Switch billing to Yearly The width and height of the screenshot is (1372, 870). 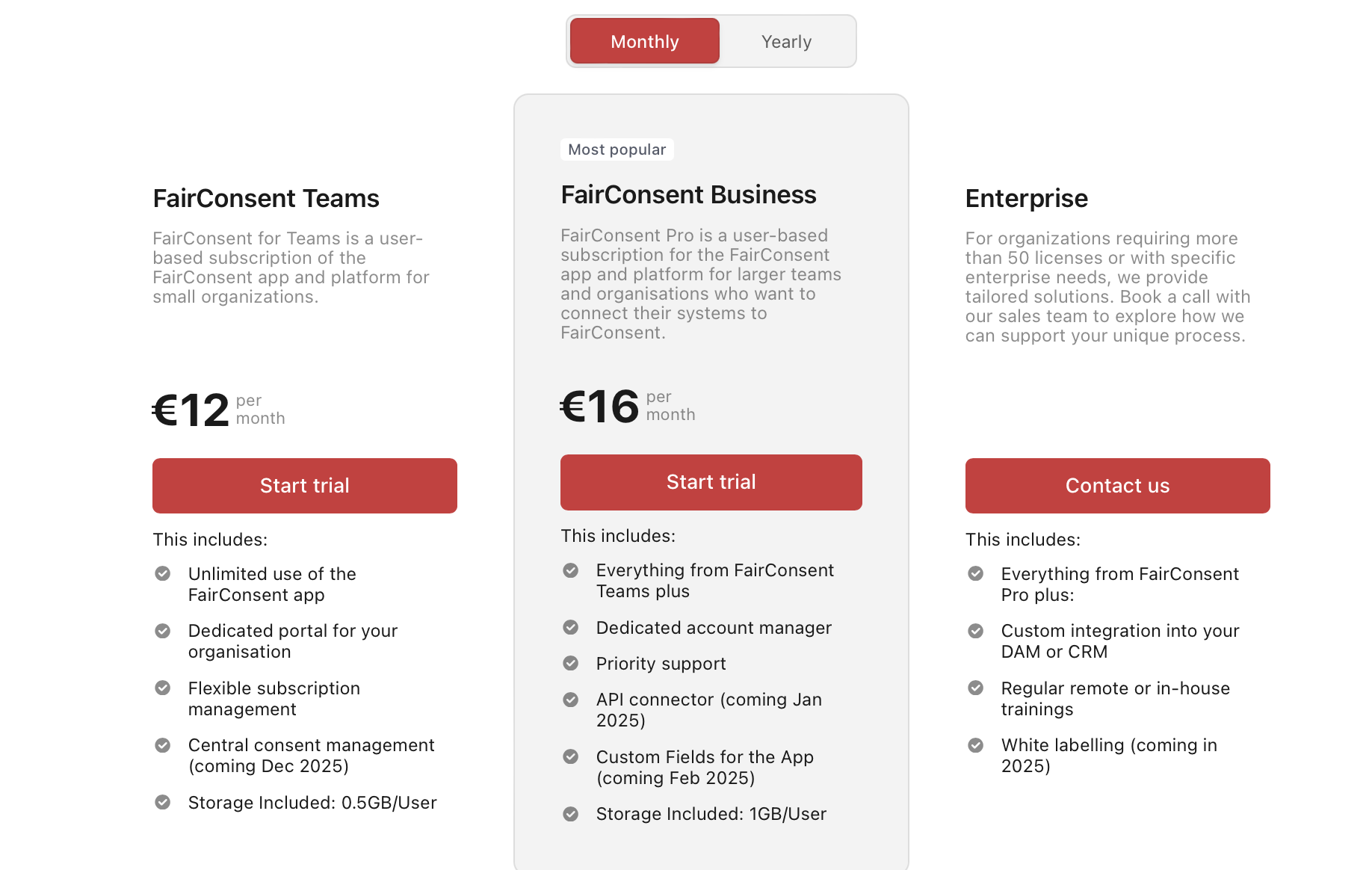(786, 41)
